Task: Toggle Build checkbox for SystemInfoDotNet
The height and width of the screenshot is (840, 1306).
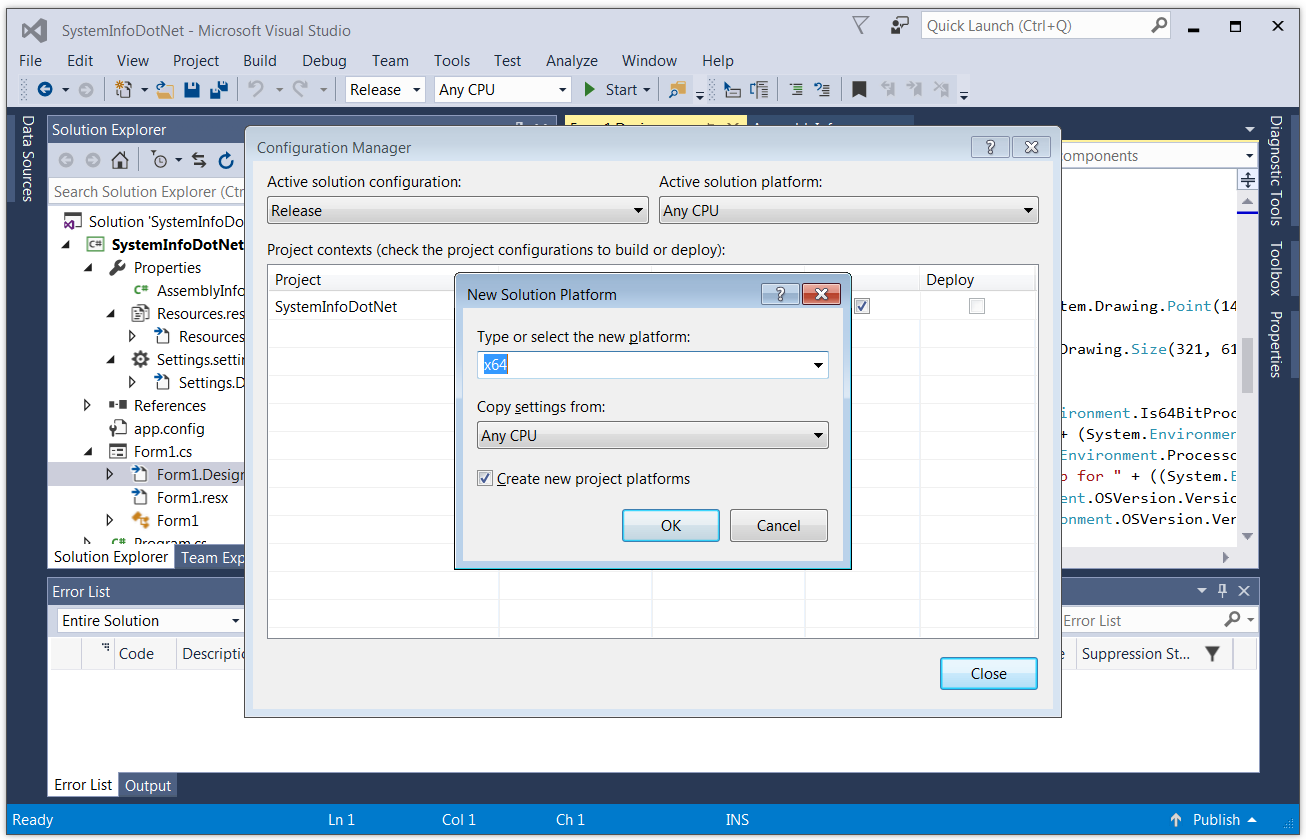Action: coord(862,307)
